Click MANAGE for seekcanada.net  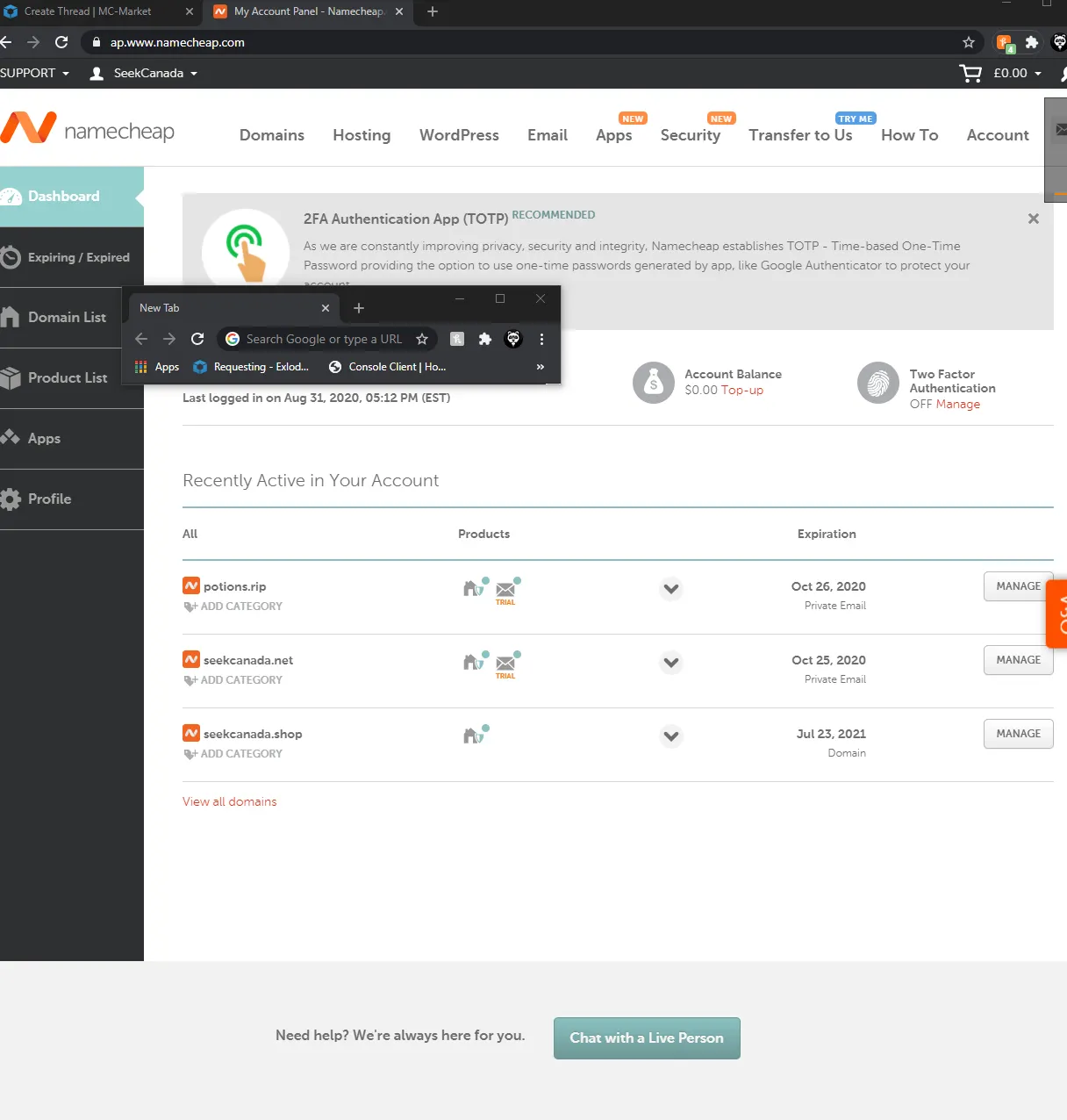(x=1018, y=660)
